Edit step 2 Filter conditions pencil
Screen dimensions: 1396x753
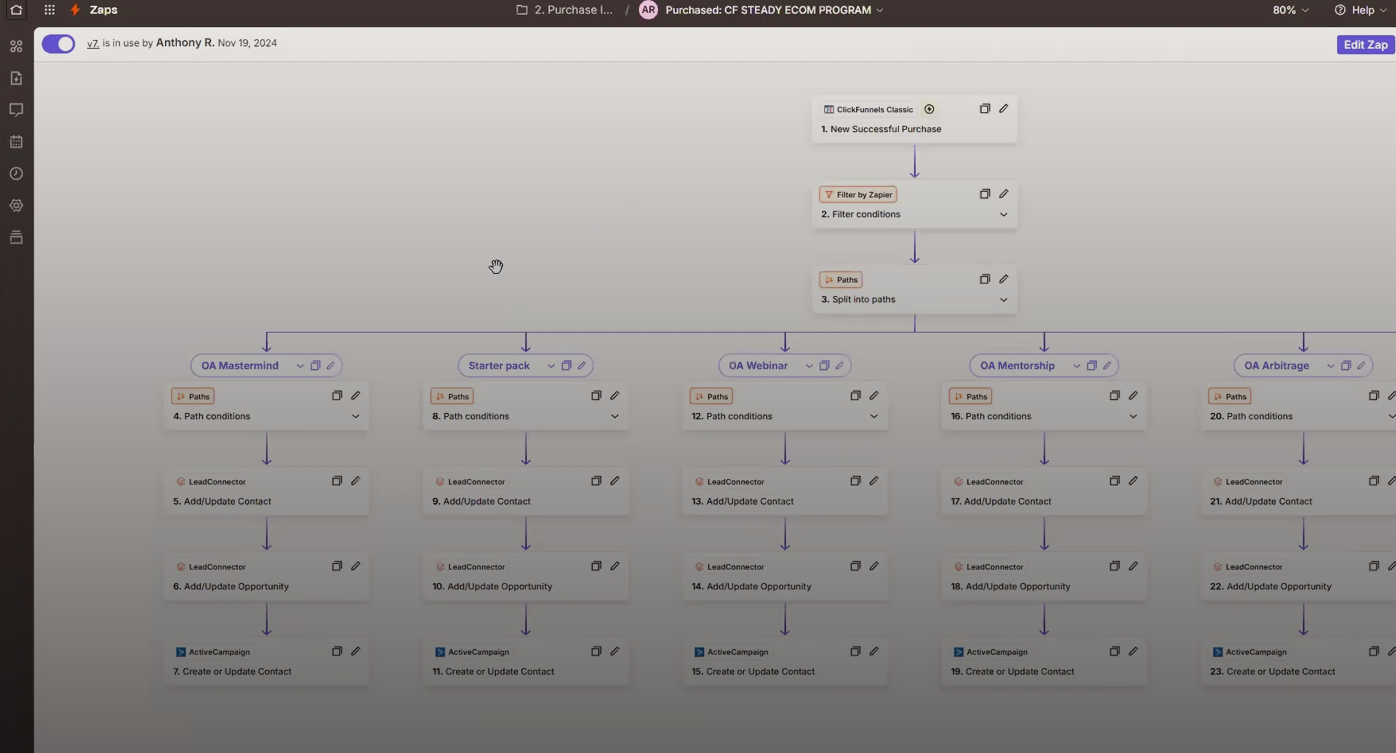[1003, 194]
